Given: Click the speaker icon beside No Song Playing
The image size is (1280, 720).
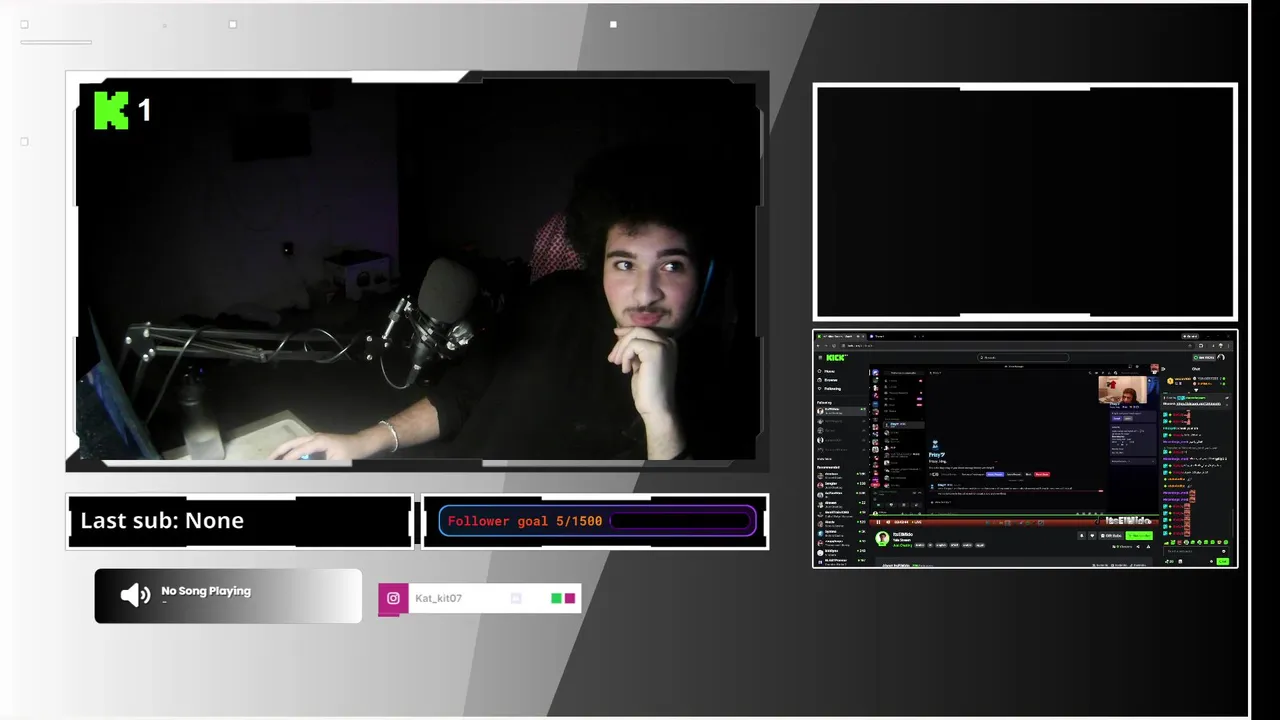Looking at the screenshot, I should click(135, 595).
